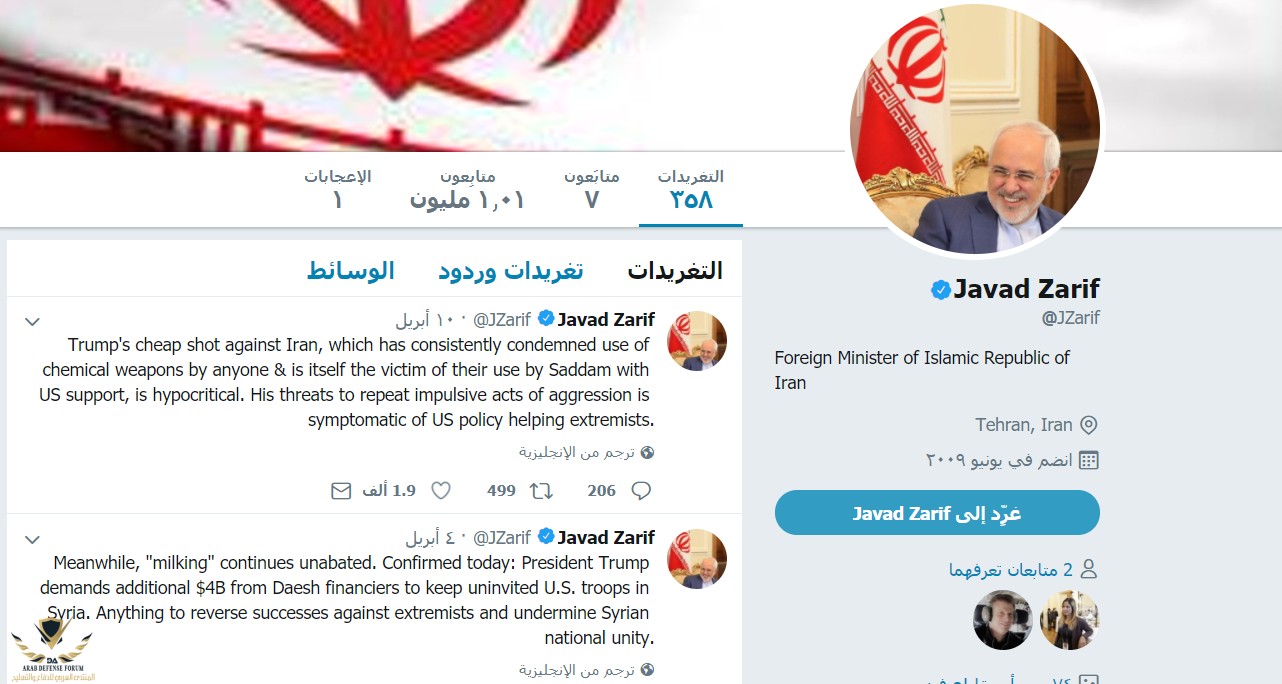Click the reply icon on the first tweet
1282x684 pixels.
click(x=641, y=490)
